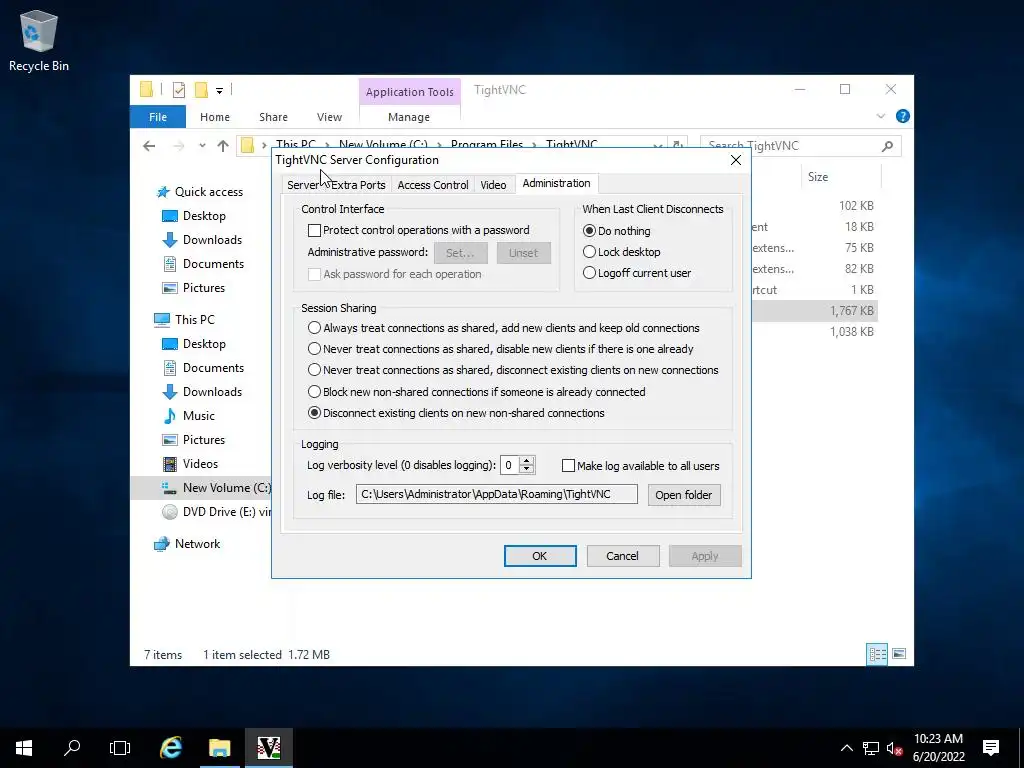Open the Video tab

pyautogui.click(x=493, y=185)
